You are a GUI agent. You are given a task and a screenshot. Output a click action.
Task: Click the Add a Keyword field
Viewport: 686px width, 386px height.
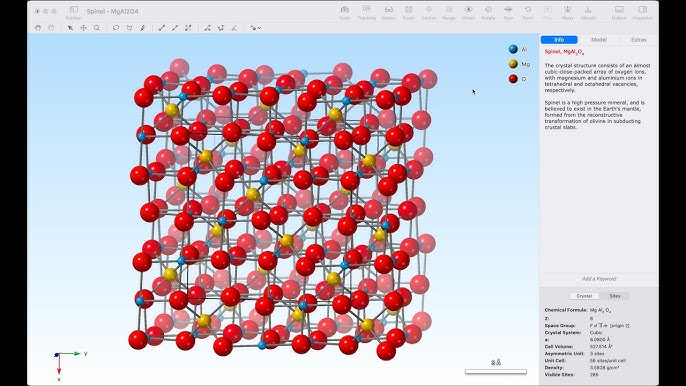(x=599, y=279)
